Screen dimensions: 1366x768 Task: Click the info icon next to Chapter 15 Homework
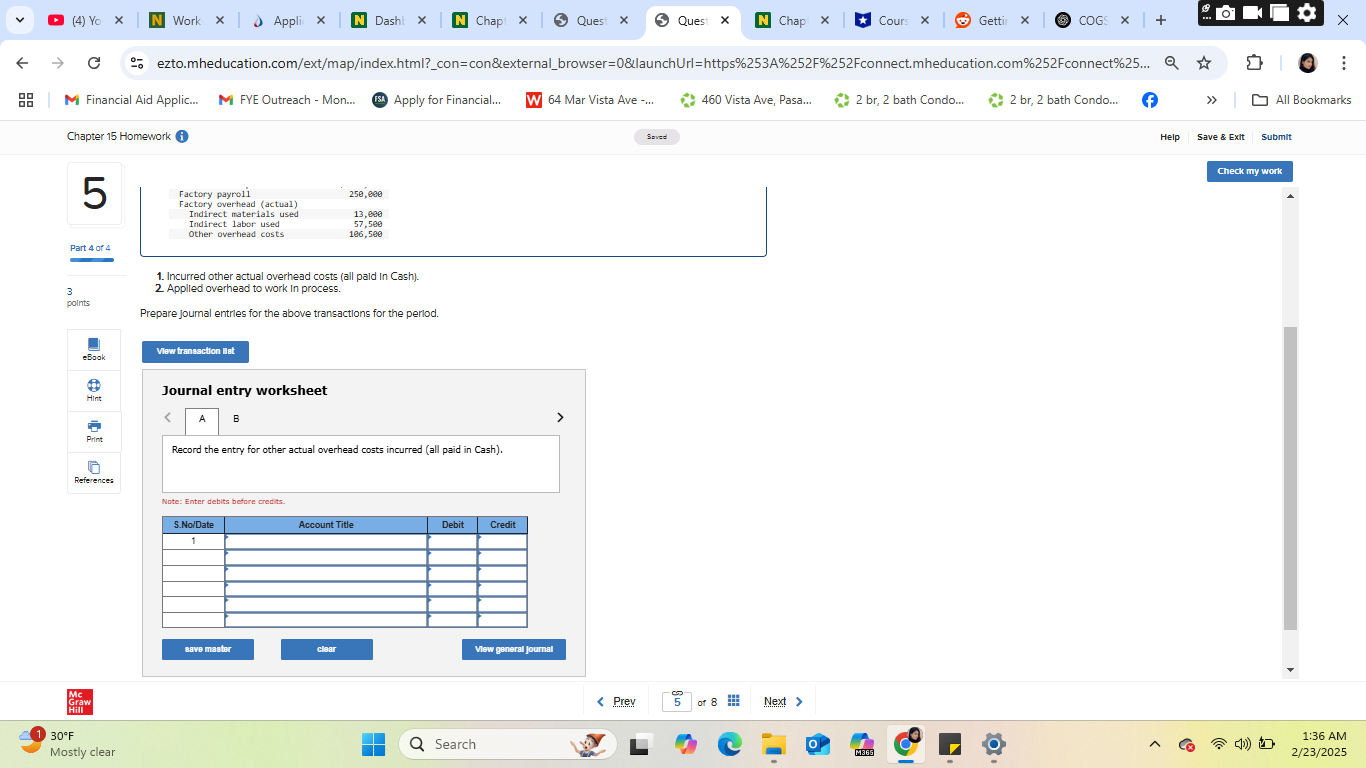click(x=179, y=137)
